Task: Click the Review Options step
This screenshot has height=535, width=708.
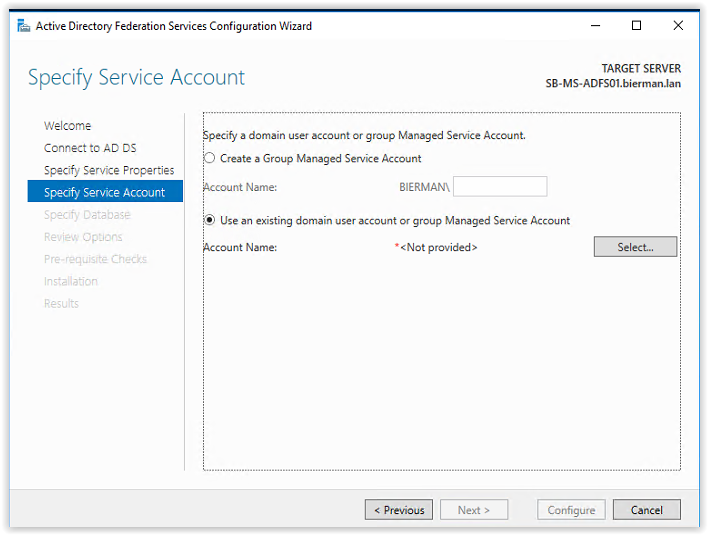Action: pyautogui.click(x=83, y=237)
